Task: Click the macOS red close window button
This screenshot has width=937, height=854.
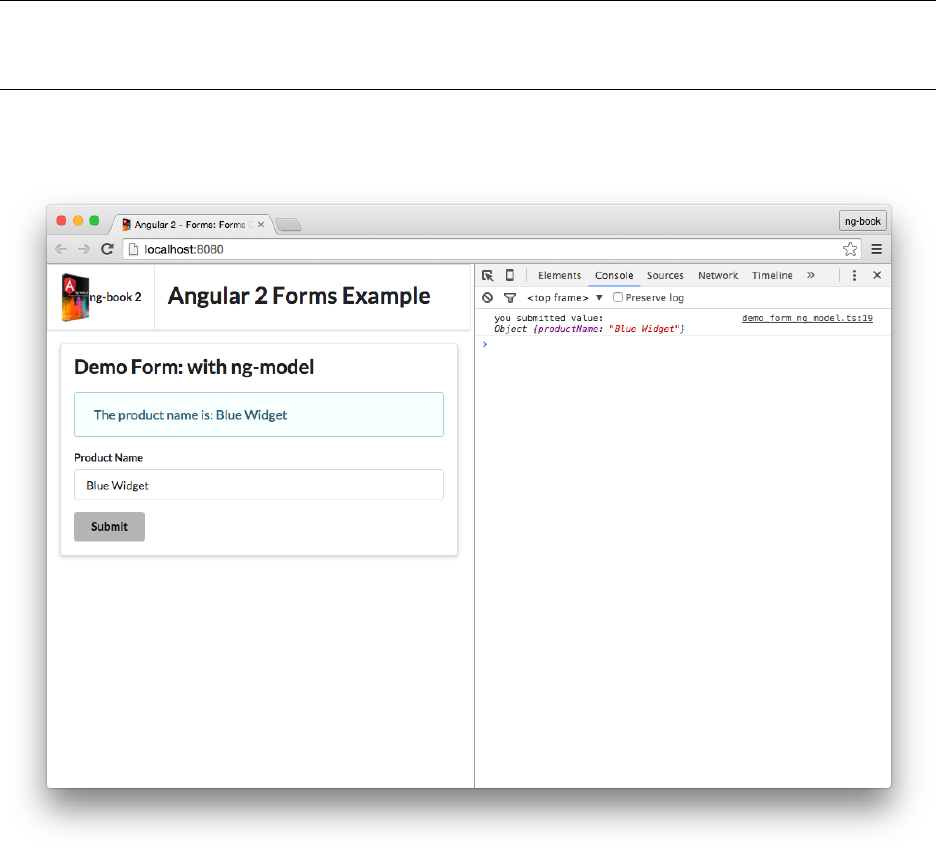Action: (61, 221)
